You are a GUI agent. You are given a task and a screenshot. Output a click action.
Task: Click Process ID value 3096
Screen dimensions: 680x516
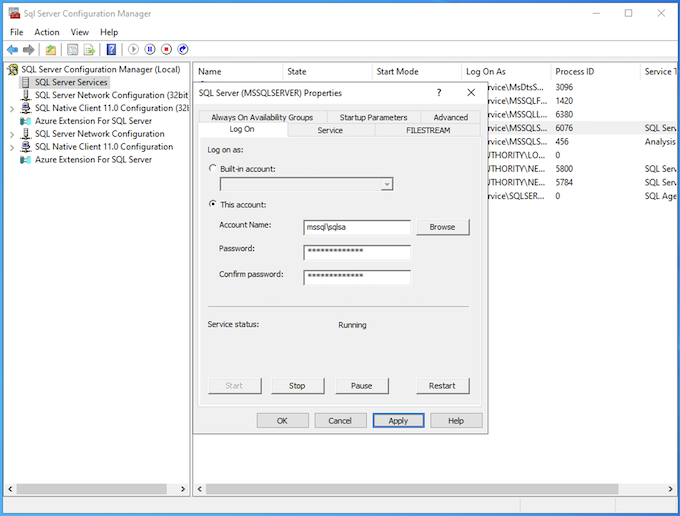564,87
